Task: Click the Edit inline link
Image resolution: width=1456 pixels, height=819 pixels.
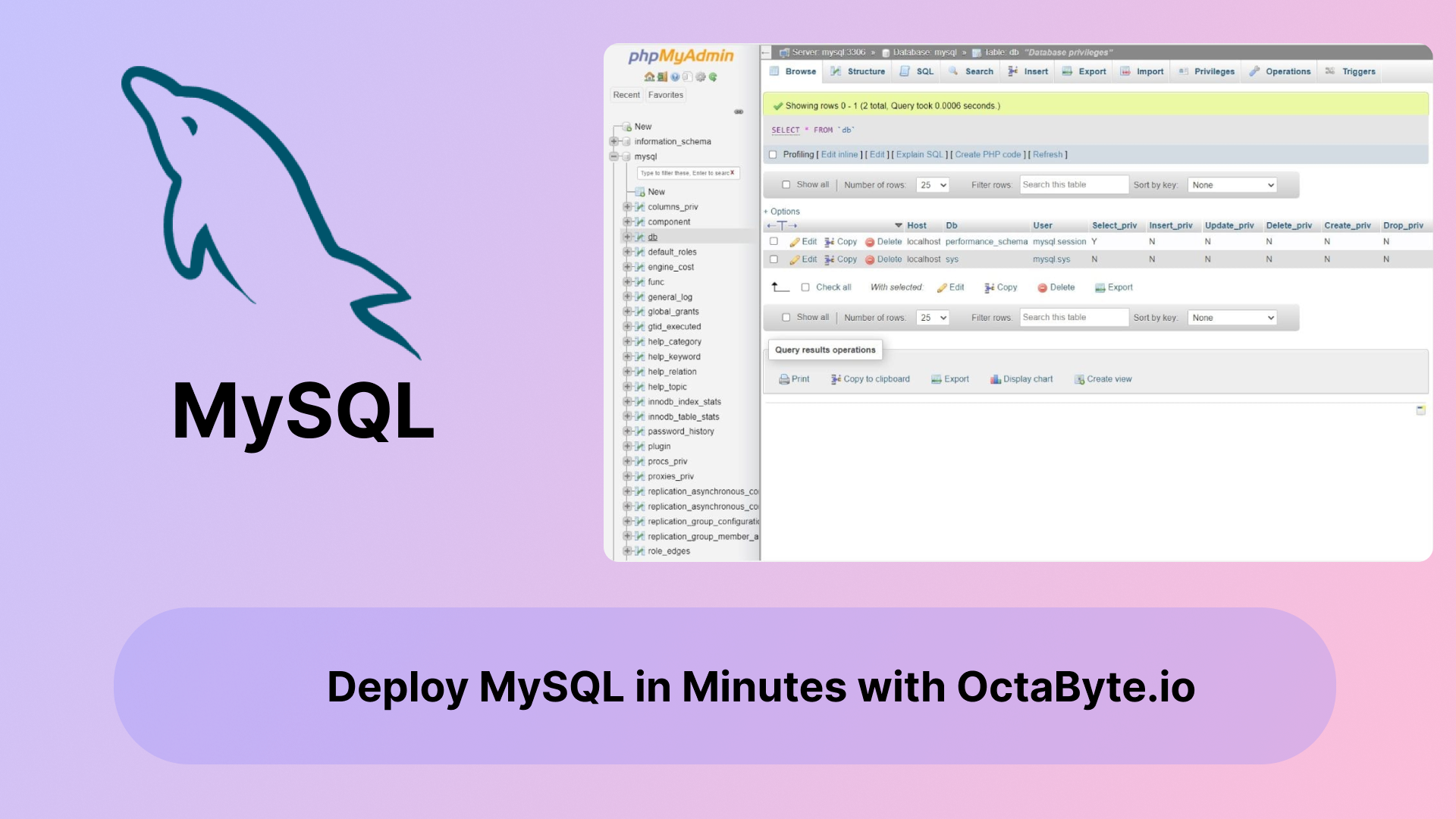Action: click(x=839, y=155)
